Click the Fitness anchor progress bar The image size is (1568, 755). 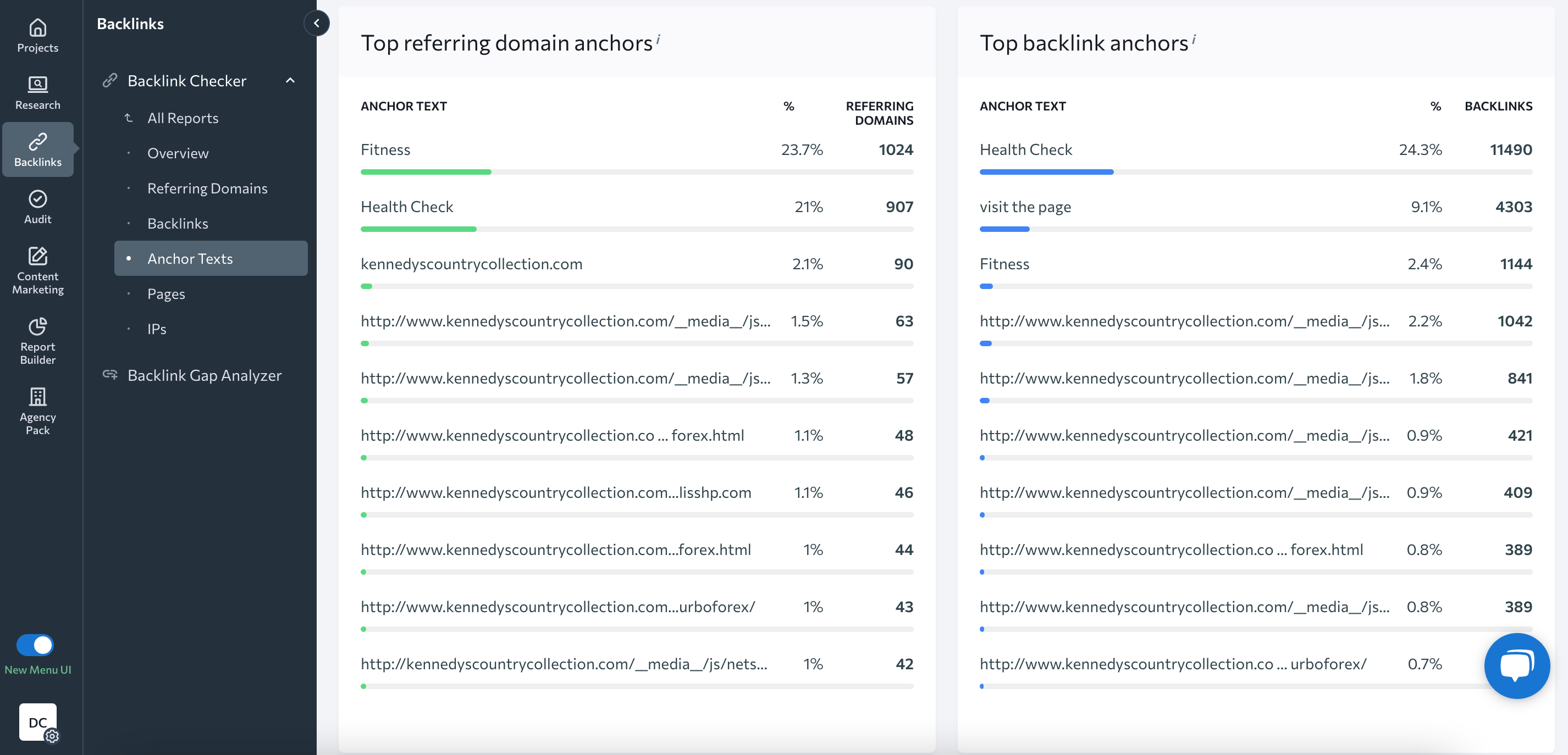click(426, 172)
